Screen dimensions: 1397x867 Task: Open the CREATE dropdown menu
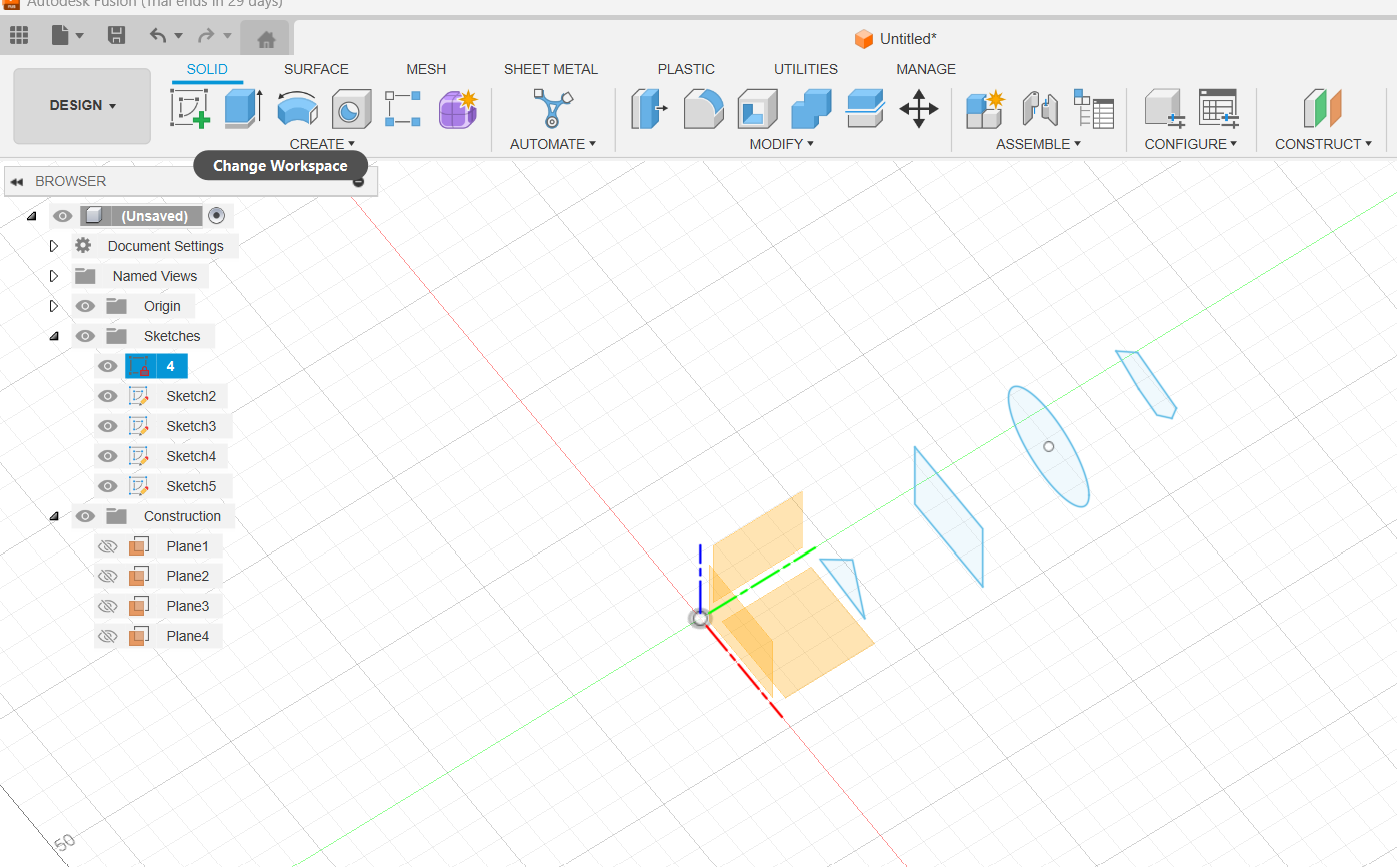click(x=322, y=144)
